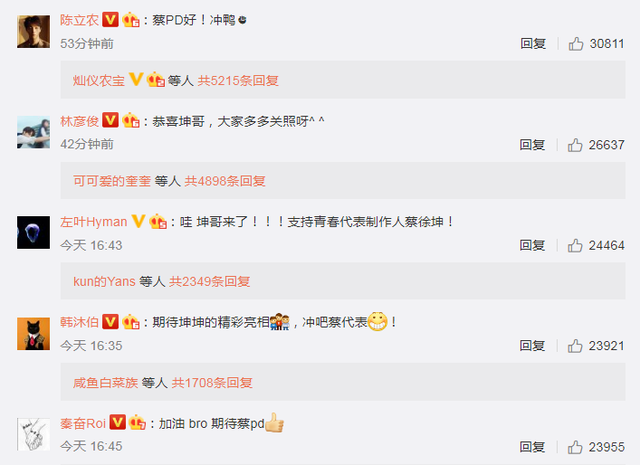The image size is (640, 465).
Task: Open 陈立农's profile avatar picture
Action: tap(33, 31)
